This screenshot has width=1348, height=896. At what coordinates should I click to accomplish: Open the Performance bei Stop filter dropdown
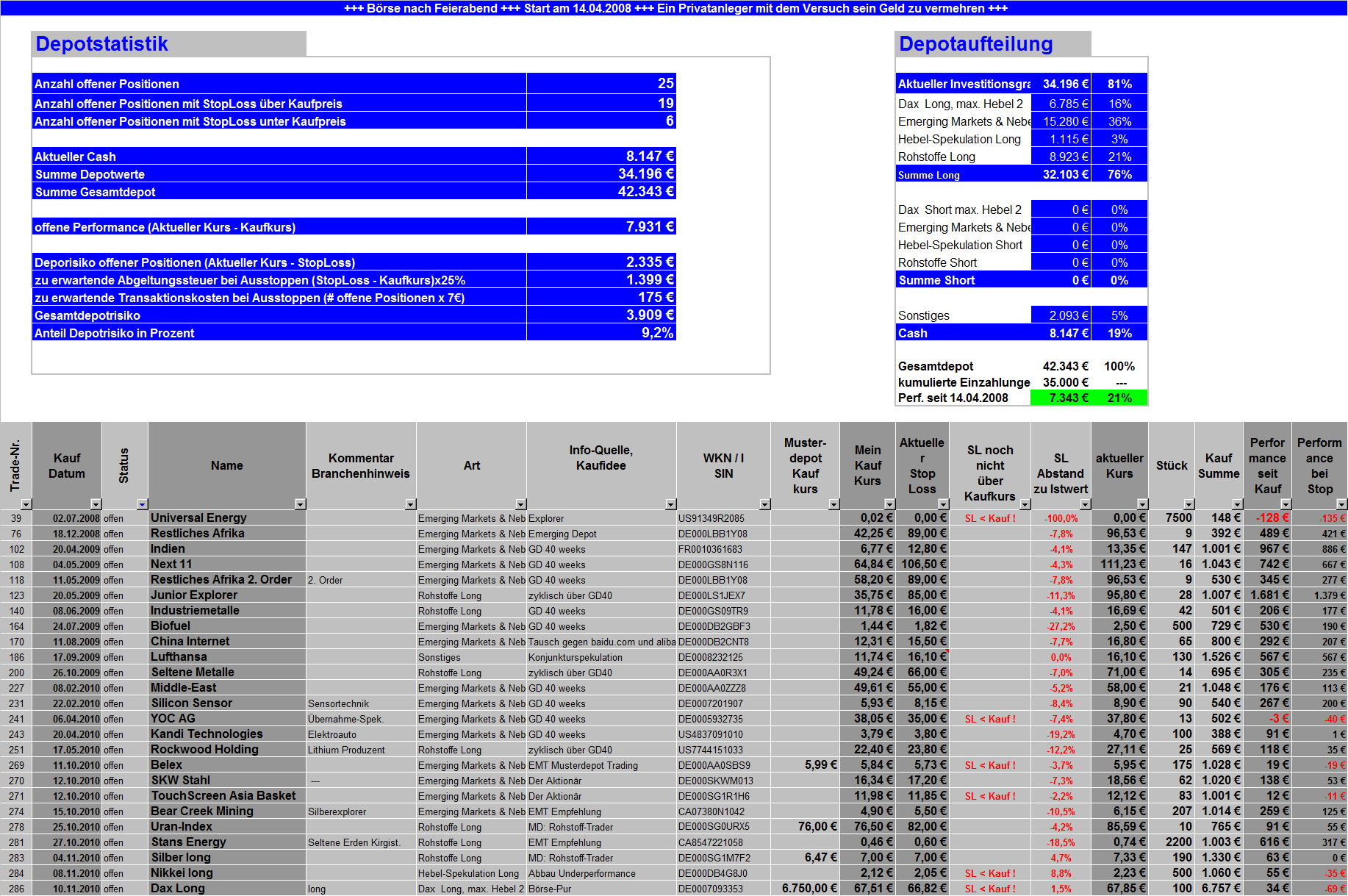click(1341, 504)
